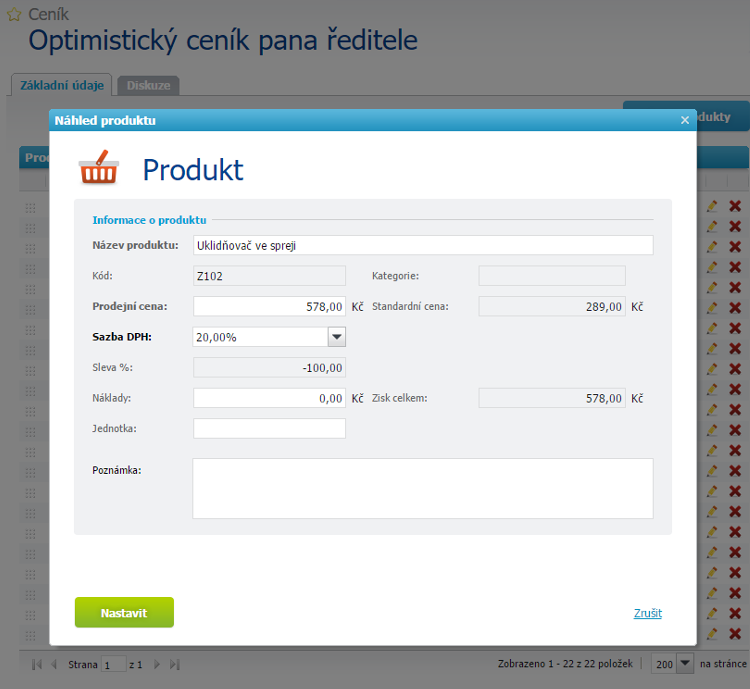The height and width of the screenshot is (689, 750).
Task: Click the red delete X in the first row
Action: pyautogui.click(x=735, y=206)
